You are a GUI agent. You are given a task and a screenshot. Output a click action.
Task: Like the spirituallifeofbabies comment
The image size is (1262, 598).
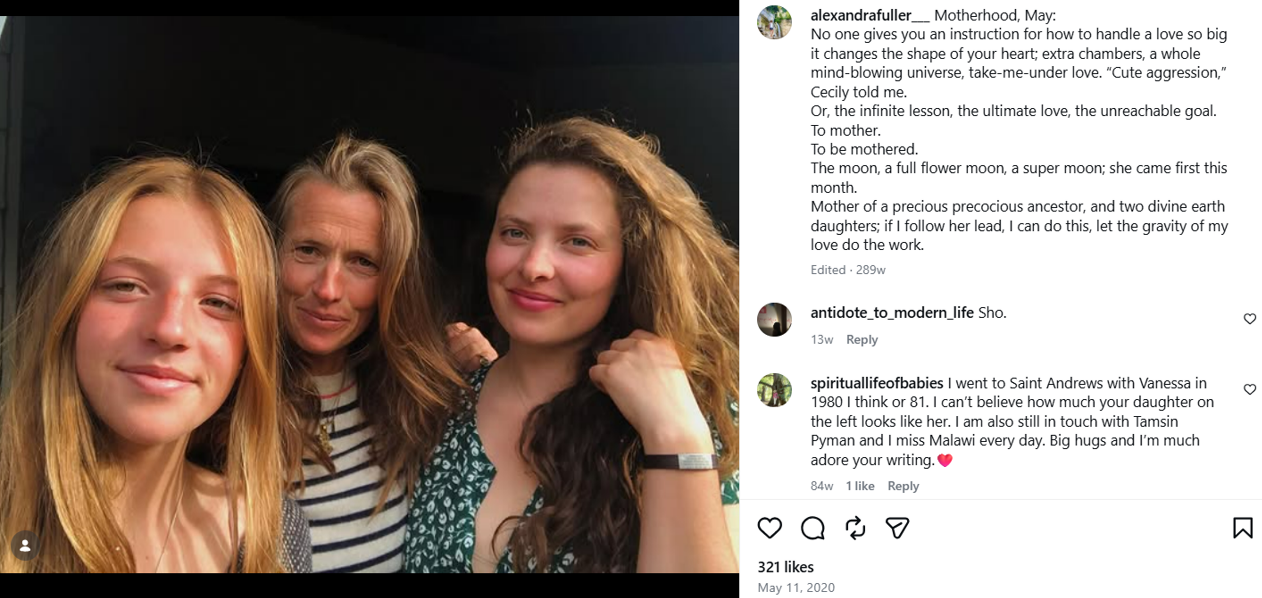(x=1249, y=390)
